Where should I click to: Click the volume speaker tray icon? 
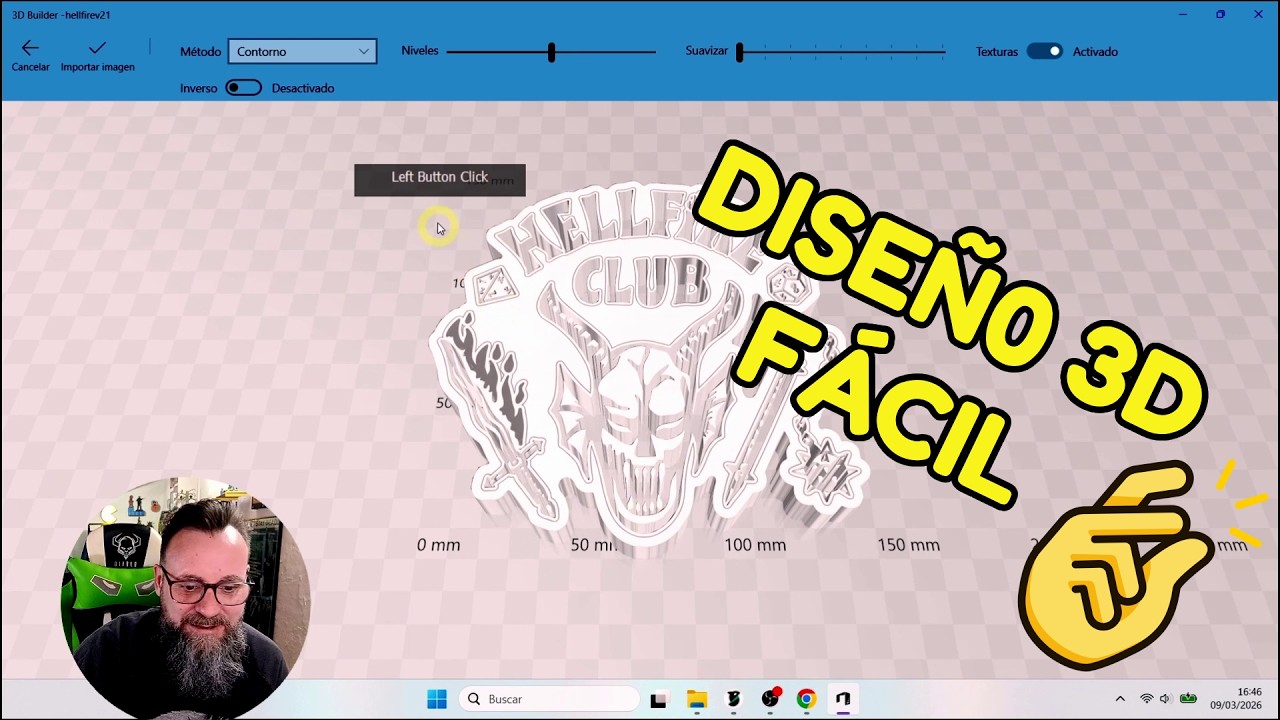(x=1165, y=699)
